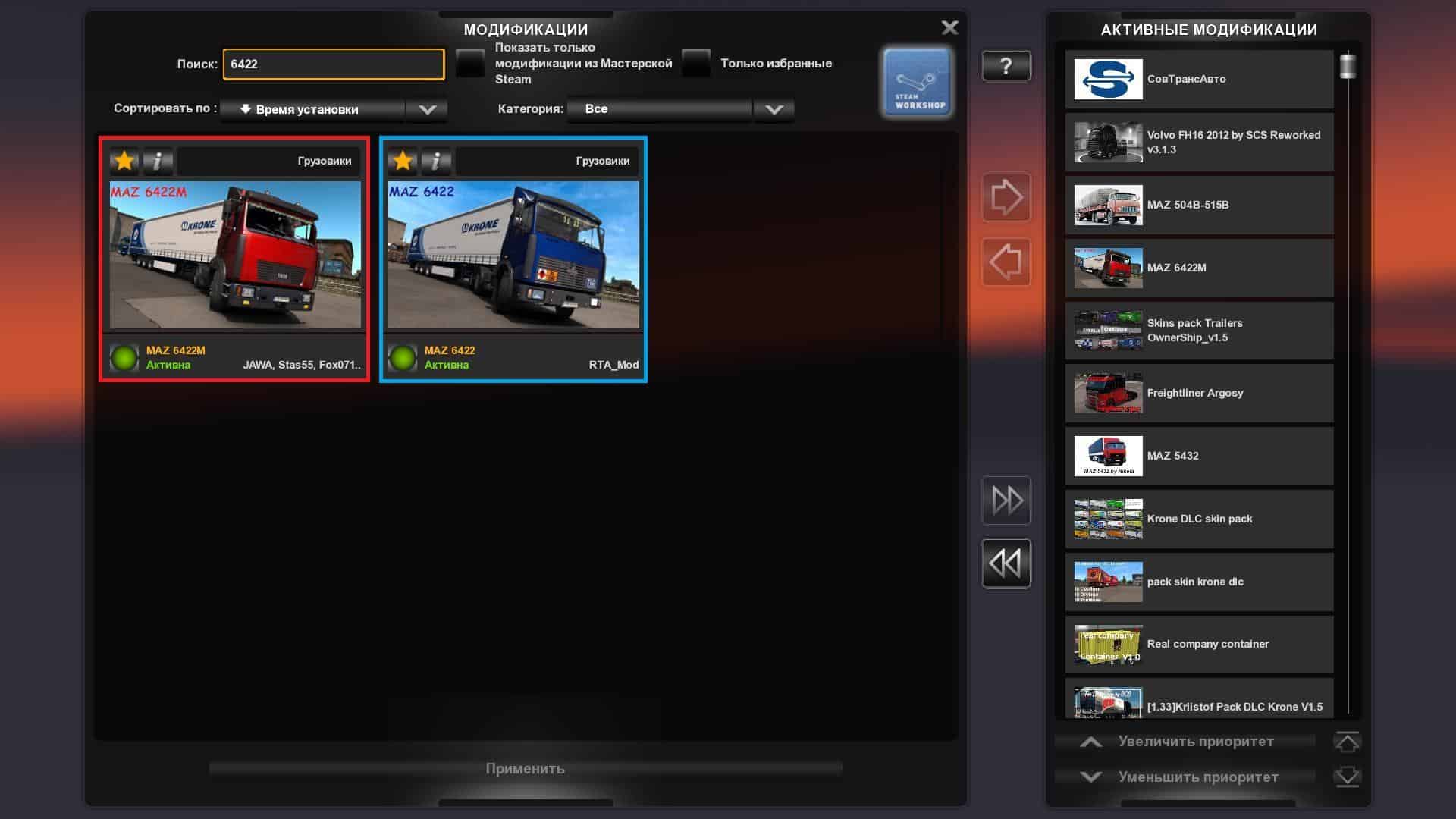1456x819 pixels.
Task: Toggle favorite star on MAZ 6422M card
Action: coord(124,161)
